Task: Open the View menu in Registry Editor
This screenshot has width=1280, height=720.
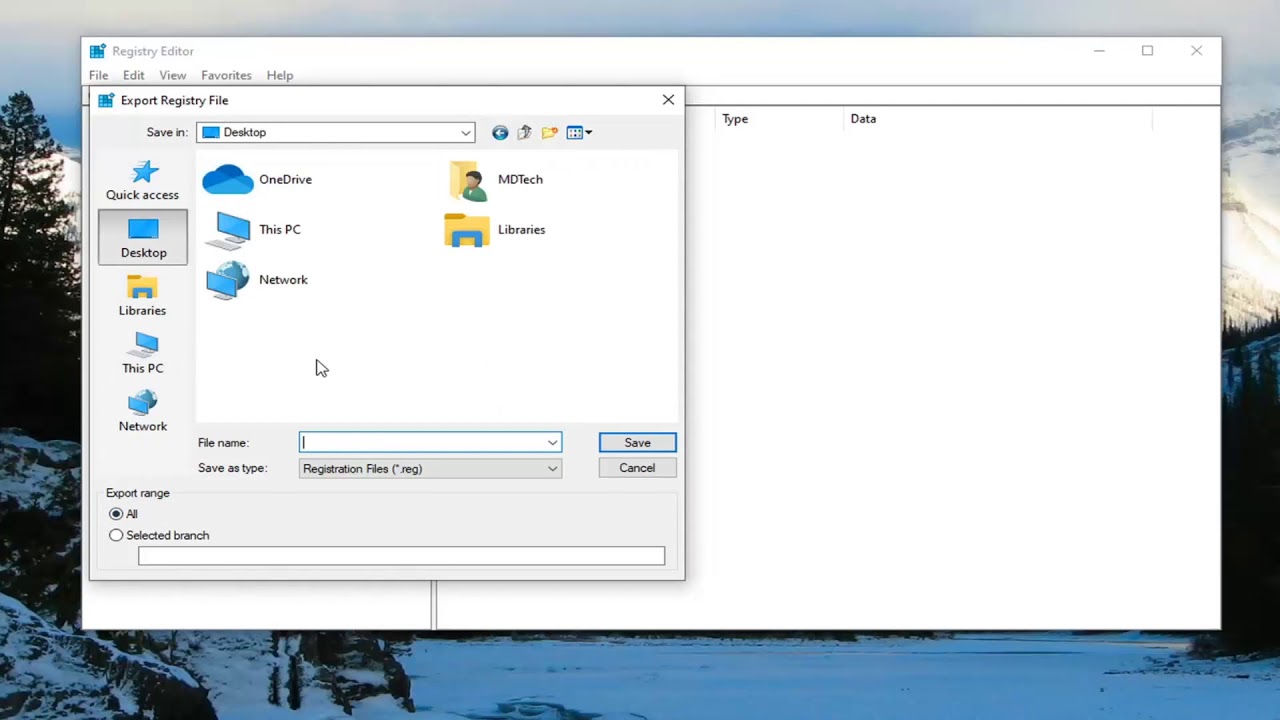Action: click(173, 75)
